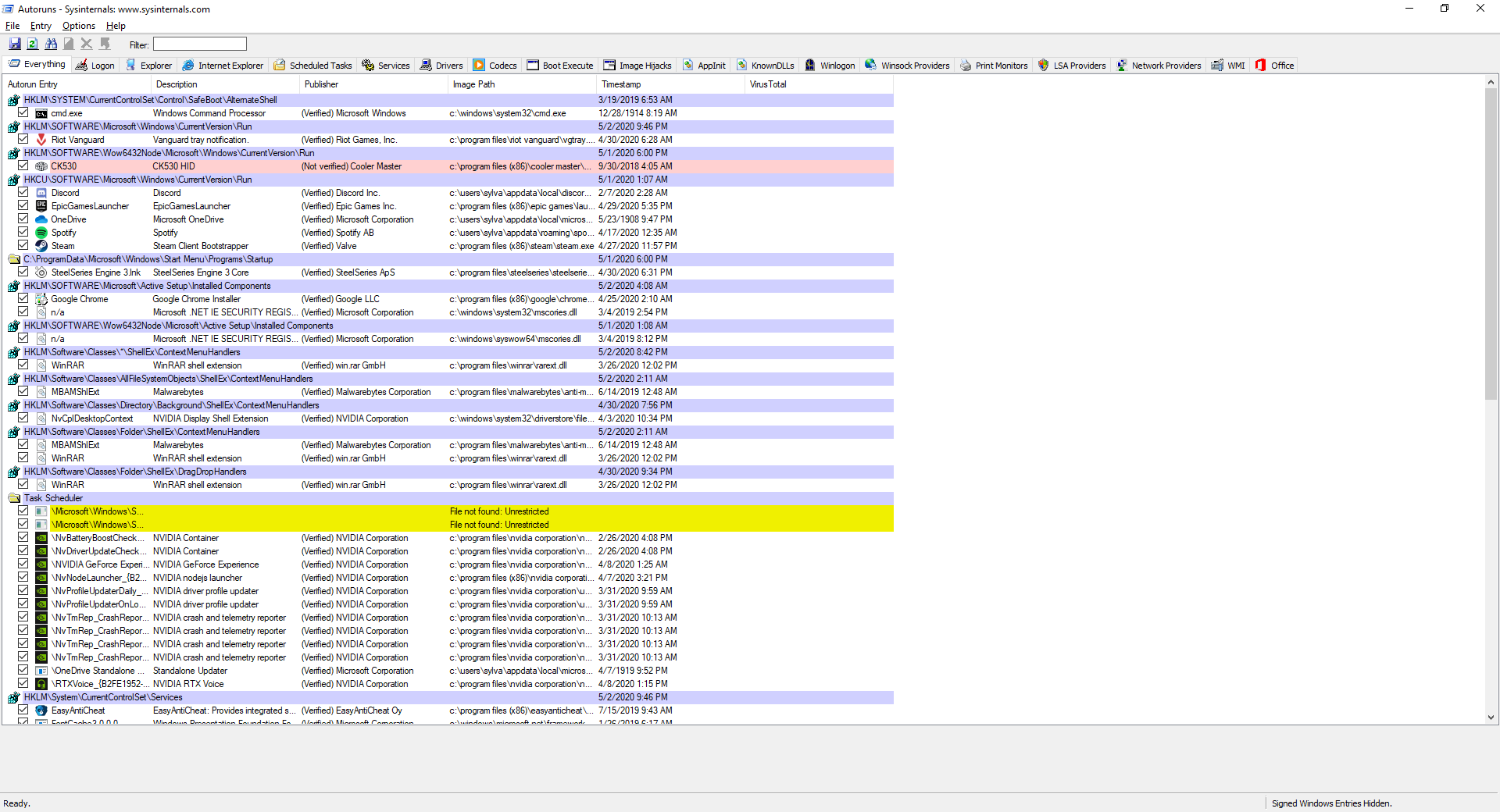This screenshot has height=812, width=1500.
Task: Click the vertical scrollbar down arrow
Action: (x=1491, y=718)
